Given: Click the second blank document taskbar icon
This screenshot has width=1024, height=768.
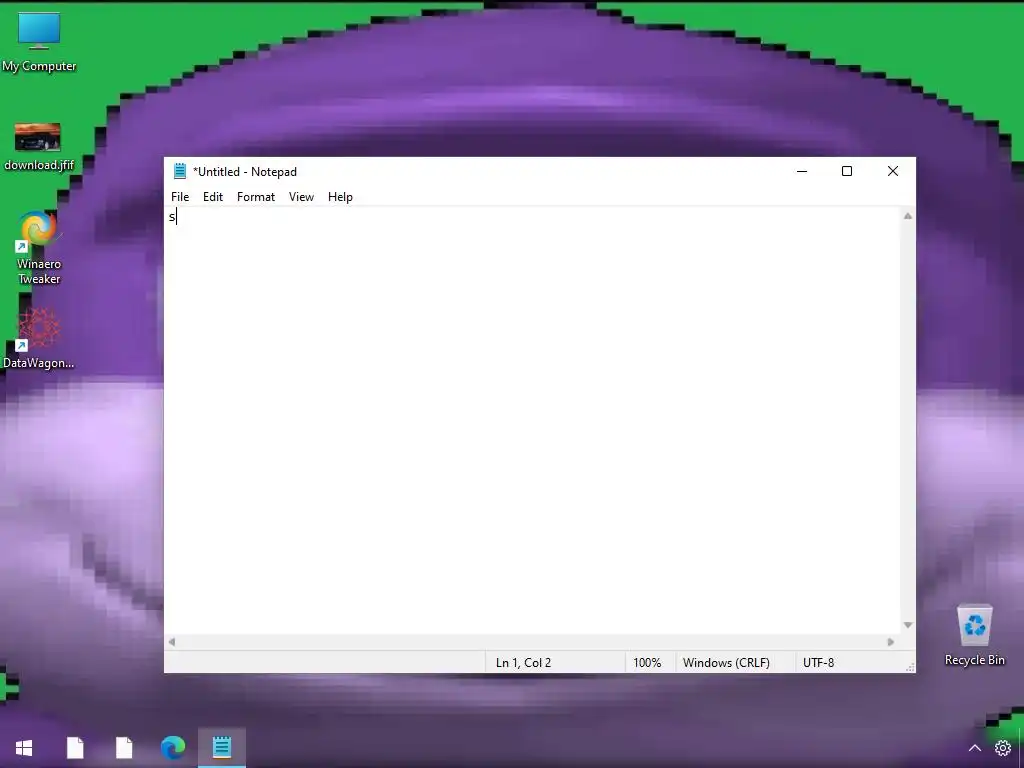Looking at the screenshot, I should 124,748.
